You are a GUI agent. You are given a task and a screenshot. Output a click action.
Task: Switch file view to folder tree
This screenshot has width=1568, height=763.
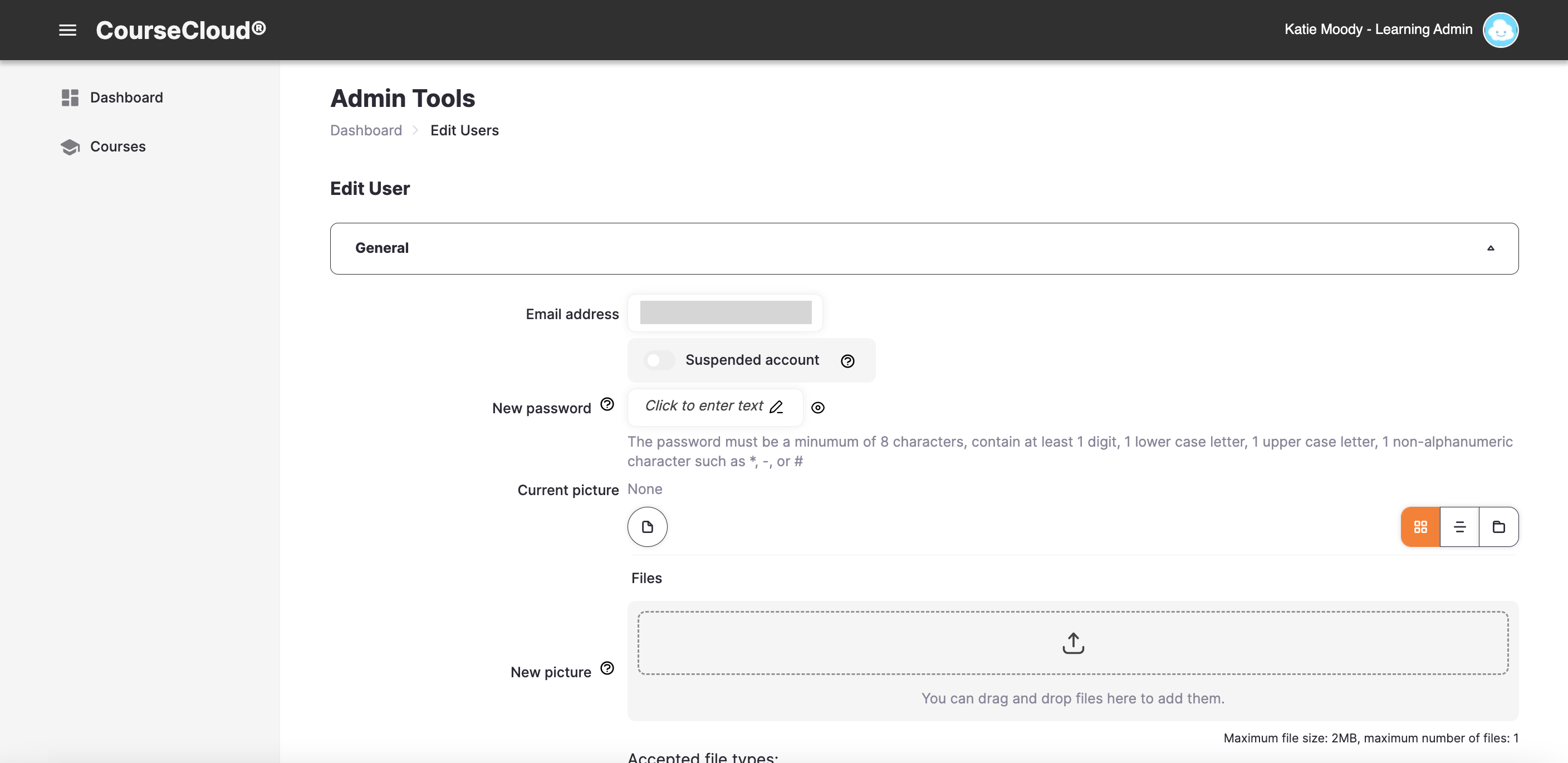pyautogui.click(x=1498, y=527)
